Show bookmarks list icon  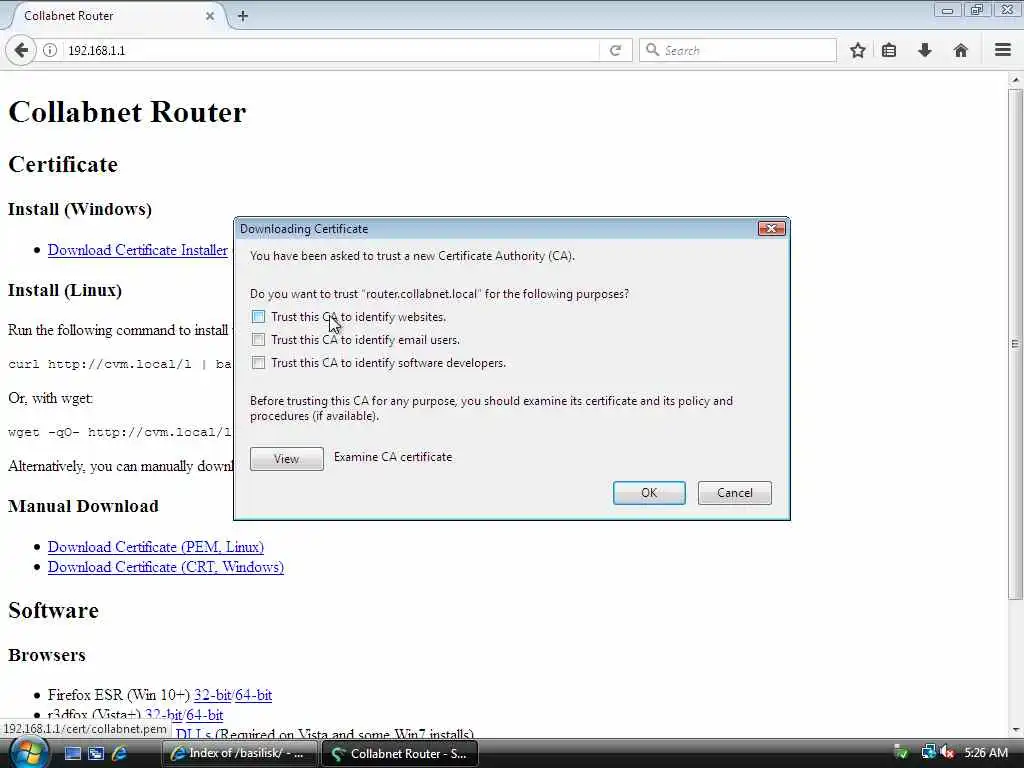(x=889, y=50)
